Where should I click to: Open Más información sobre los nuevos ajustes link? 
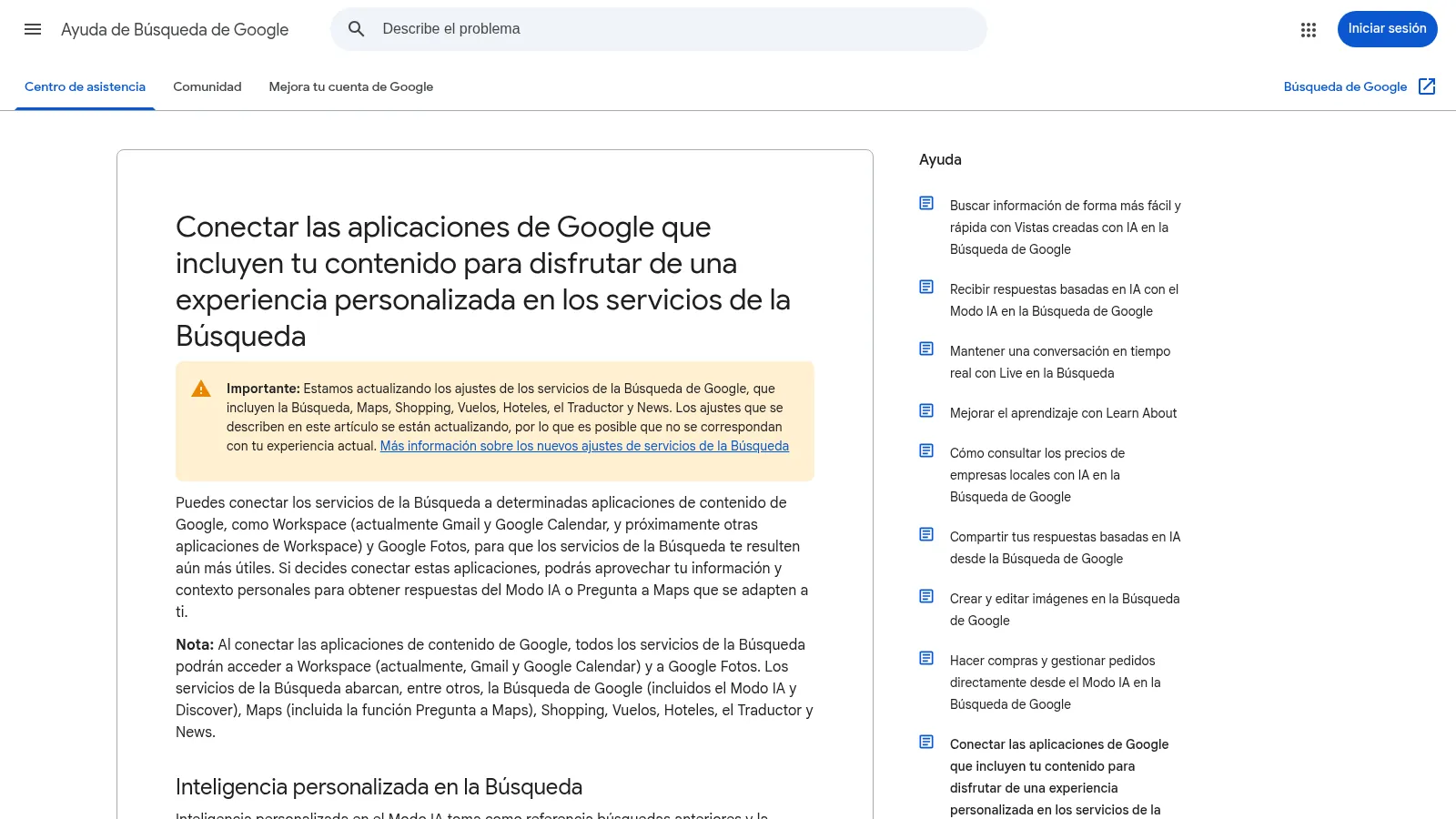click(x=584, y=446)
